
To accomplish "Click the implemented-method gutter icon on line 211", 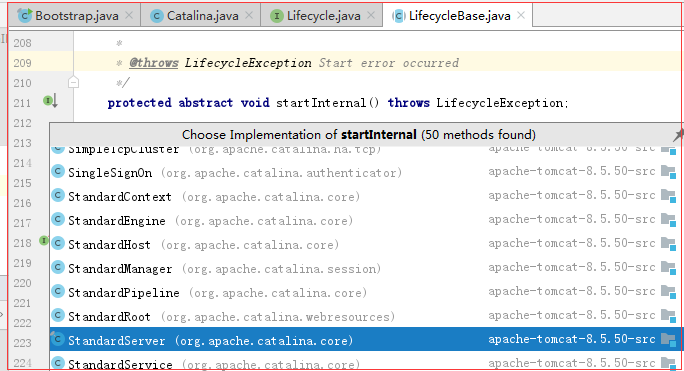I will pos(50,101).
